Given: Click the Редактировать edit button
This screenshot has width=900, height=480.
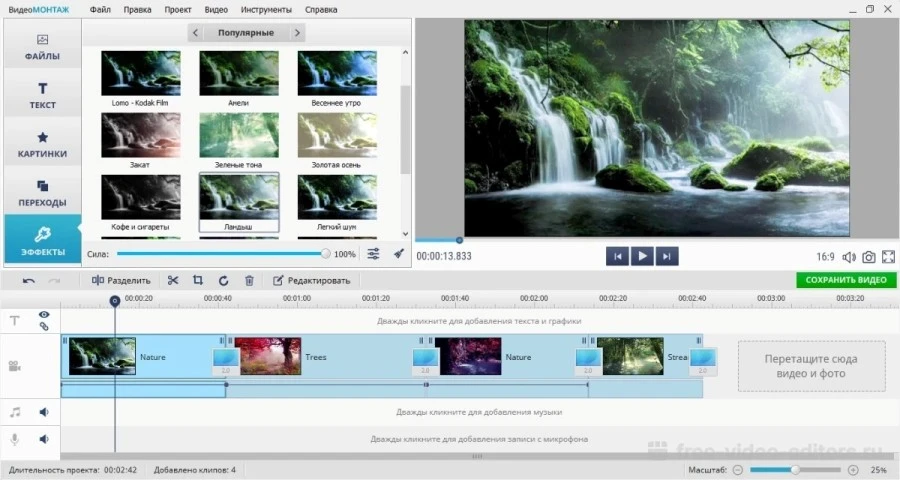Looking at the screenshot, I should pyautogui.click(x=311, y=280).
